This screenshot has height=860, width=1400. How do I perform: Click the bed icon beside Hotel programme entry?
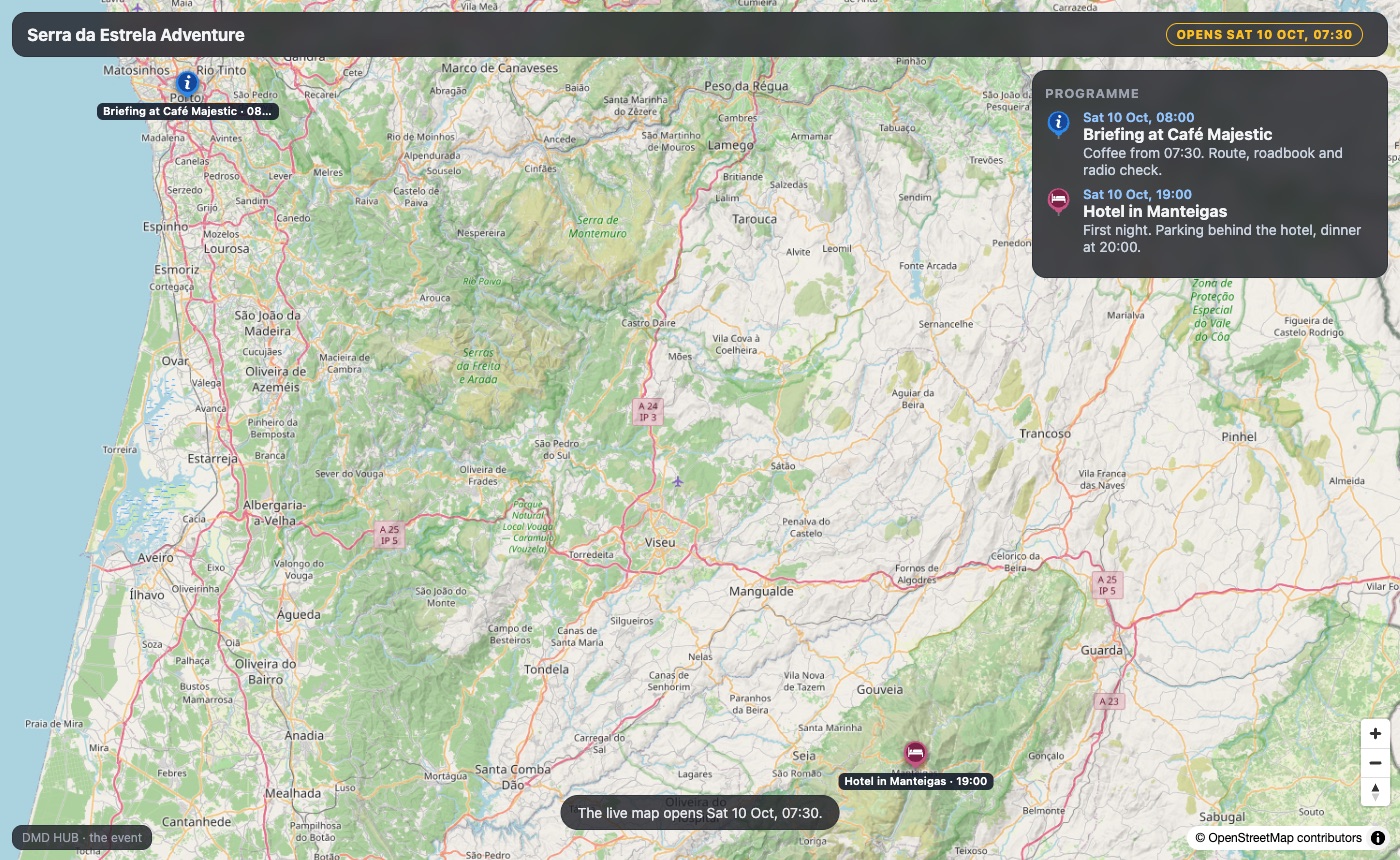[x=1058, y=202]
